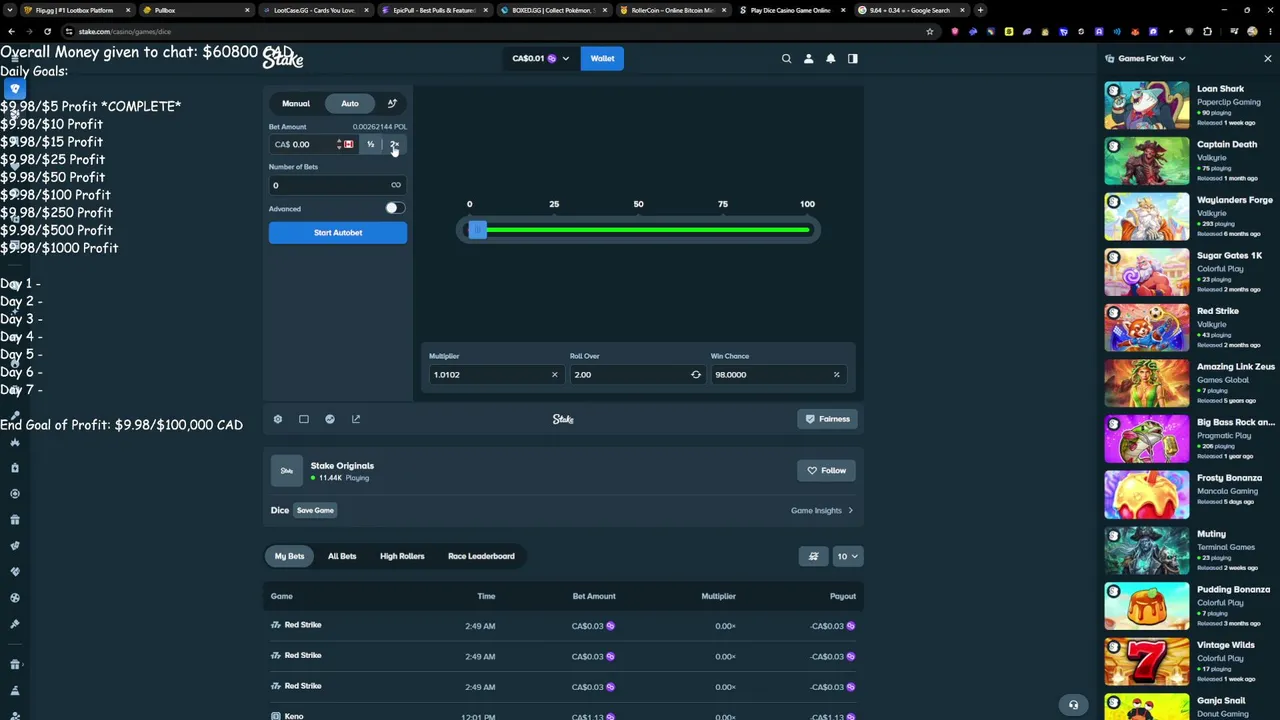Click Save Game next to Dice
This screenshot has height=720, width=1280.
pos(315,510)
